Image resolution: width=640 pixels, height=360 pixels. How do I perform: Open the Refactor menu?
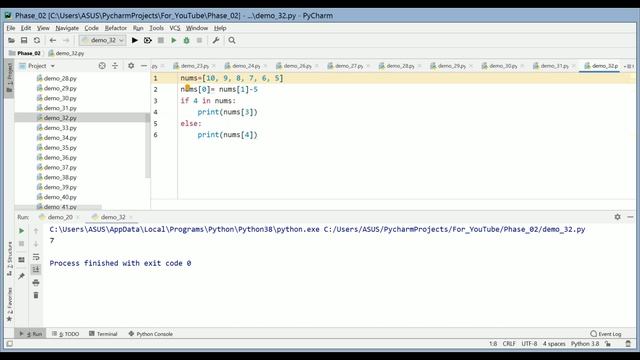116,28
